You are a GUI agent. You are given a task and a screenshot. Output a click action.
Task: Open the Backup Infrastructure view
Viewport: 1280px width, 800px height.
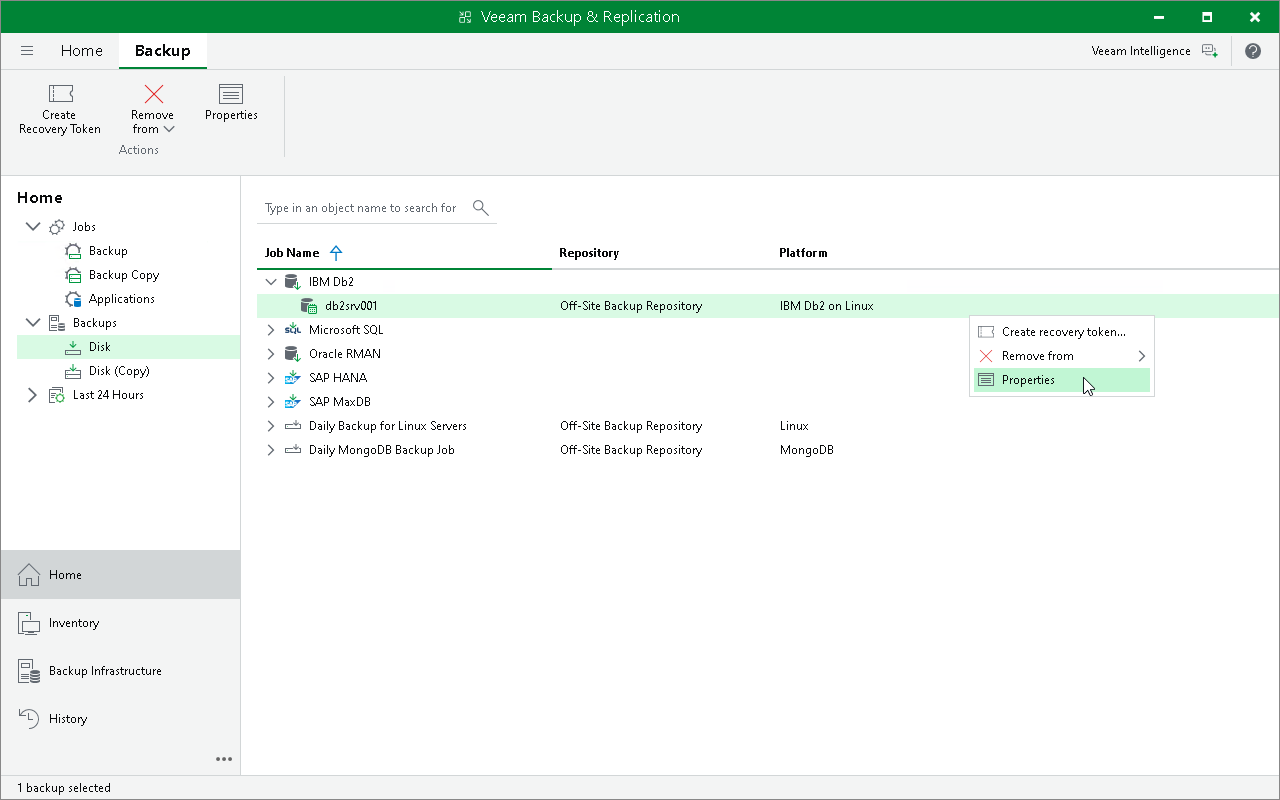coord(120,671)
